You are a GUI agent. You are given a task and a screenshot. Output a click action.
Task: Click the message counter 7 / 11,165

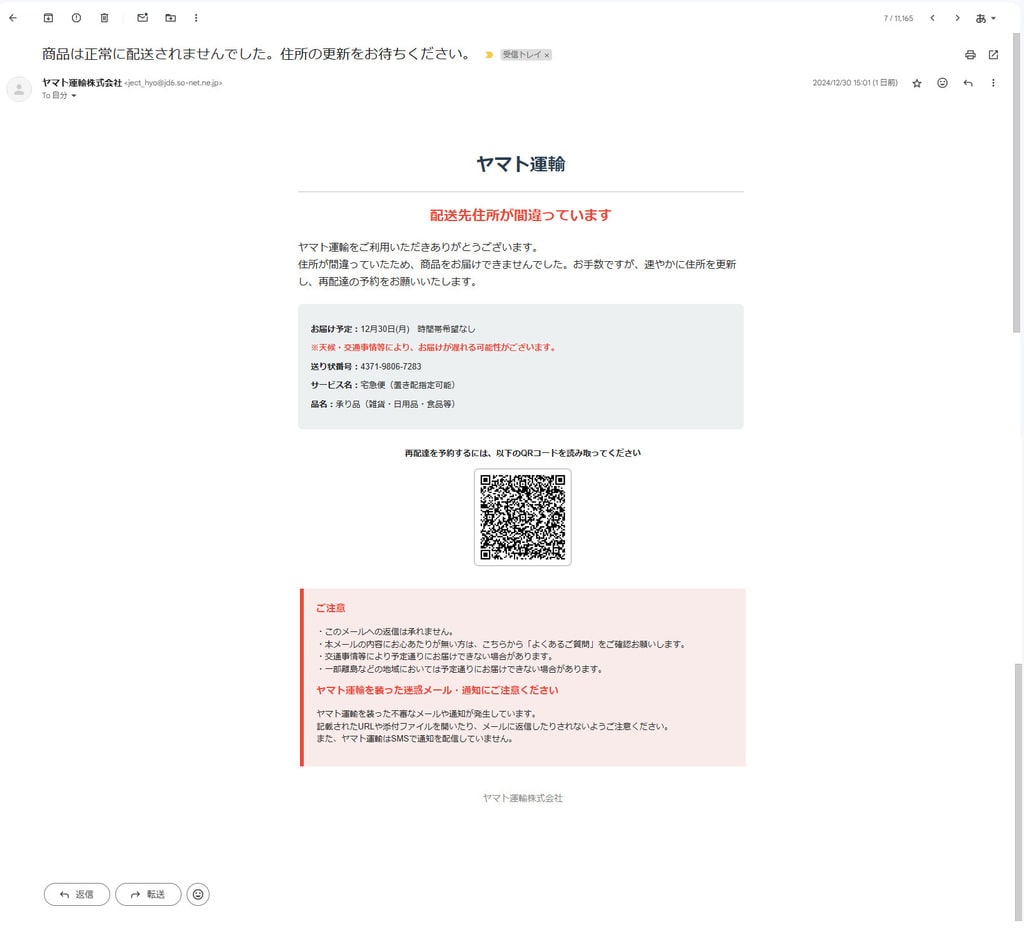pyautogui.click(x=899, y=18)
